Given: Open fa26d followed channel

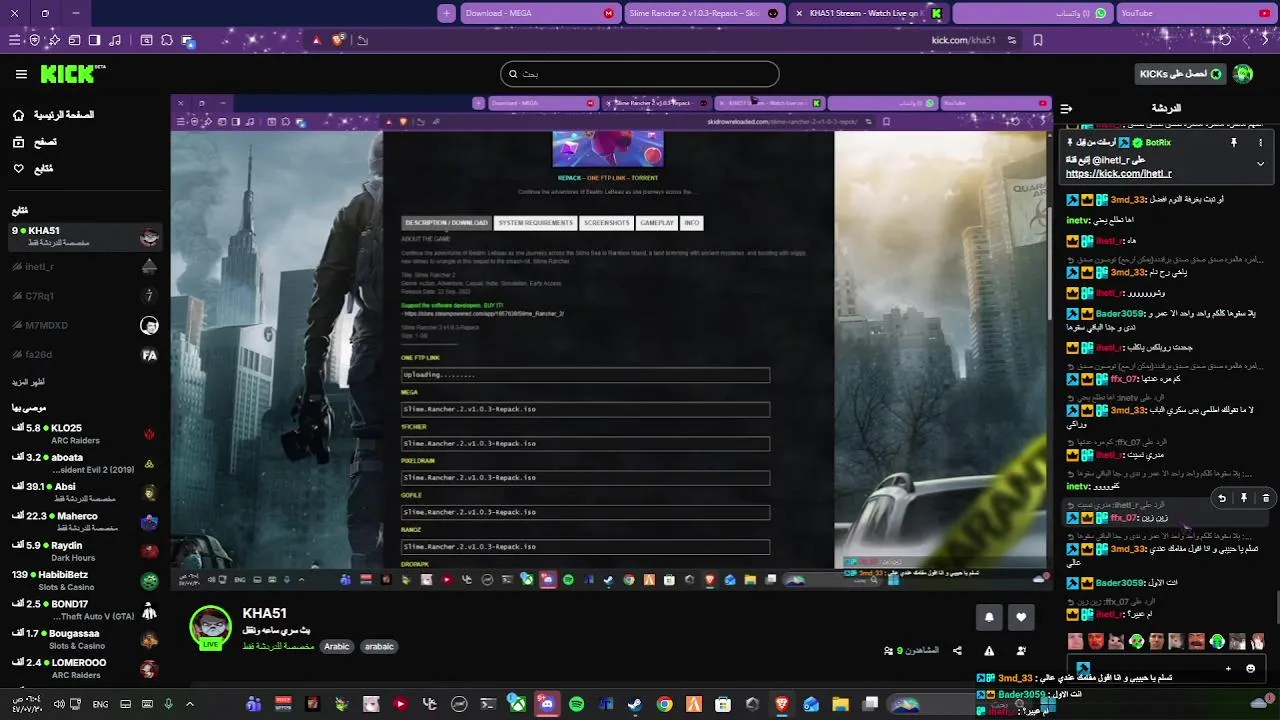Looking at the screenshot, I should (x=85, y=354).
